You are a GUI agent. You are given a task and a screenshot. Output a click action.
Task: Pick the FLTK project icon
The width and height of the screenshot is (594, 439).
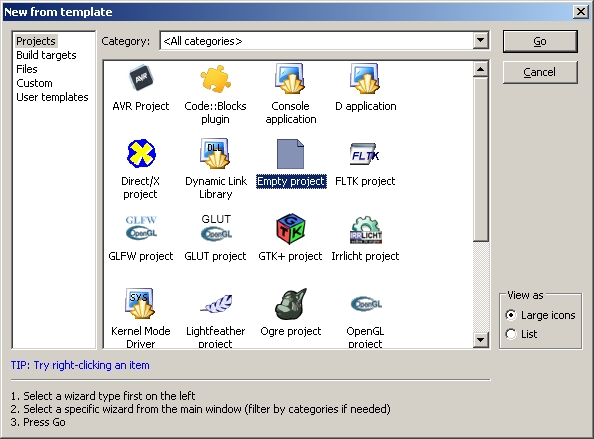tap(365, 154)
